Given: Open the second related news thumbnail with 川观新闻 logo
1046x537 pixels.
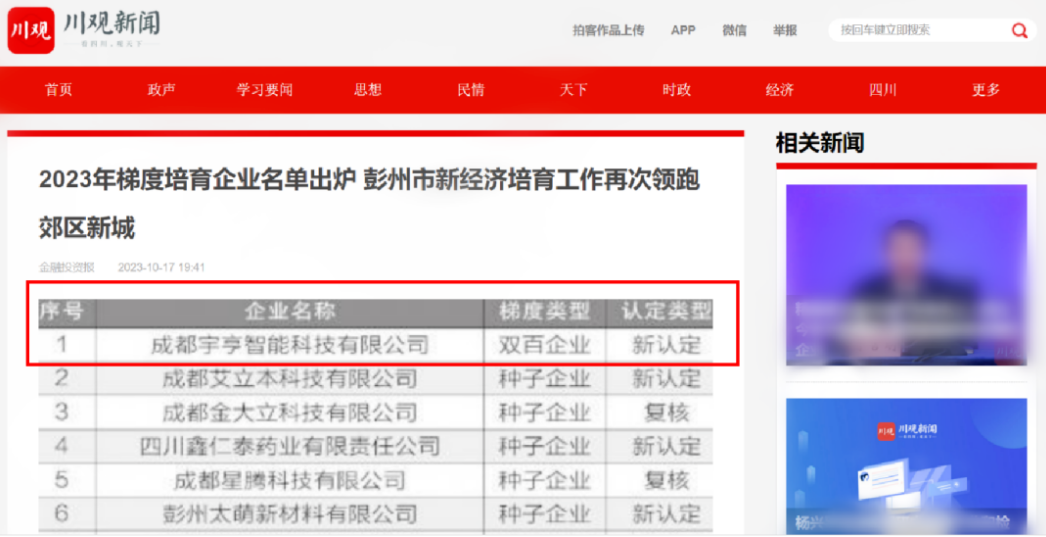Looking at the screenshot, I should (906, 467).
